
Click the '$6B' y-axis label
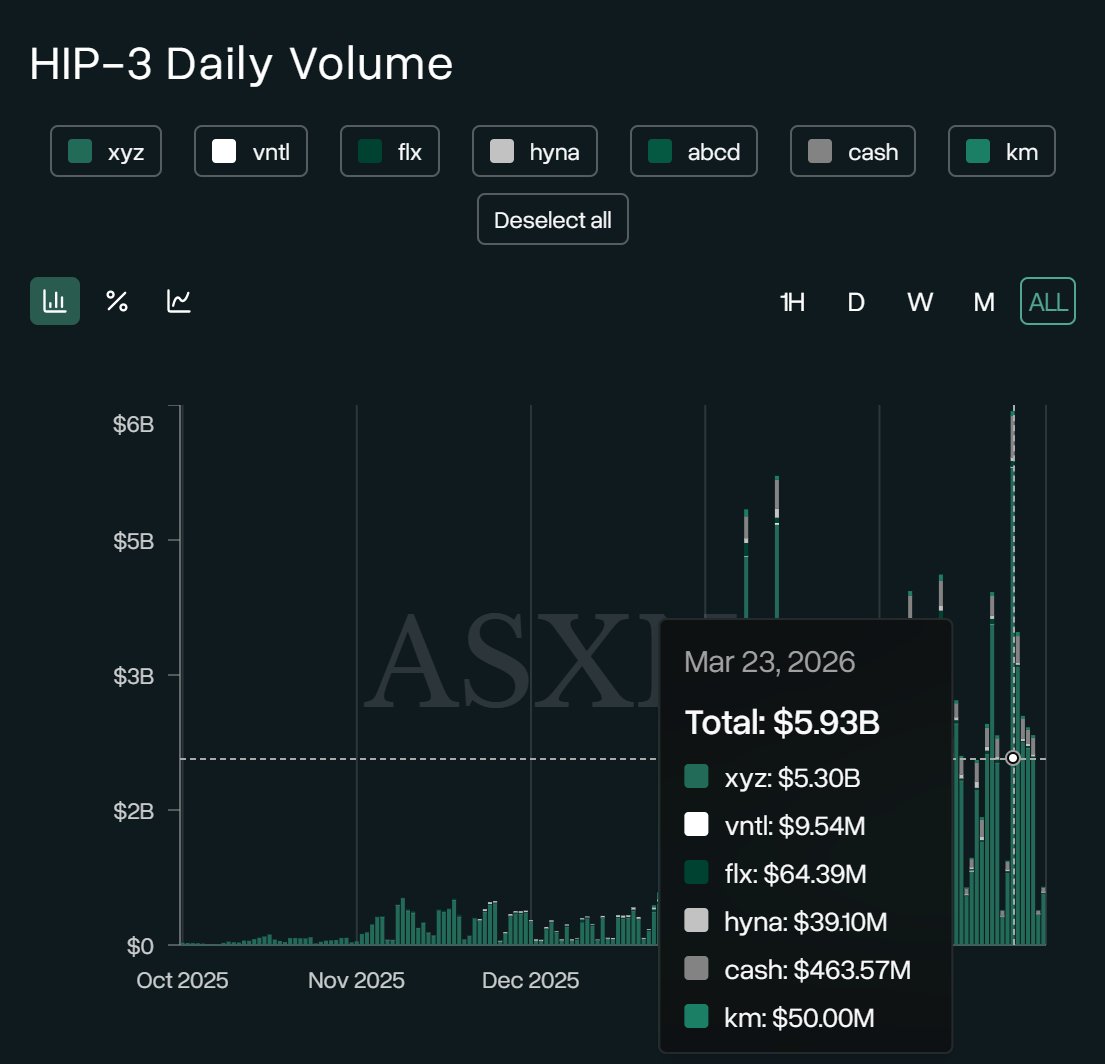[133, 424]
